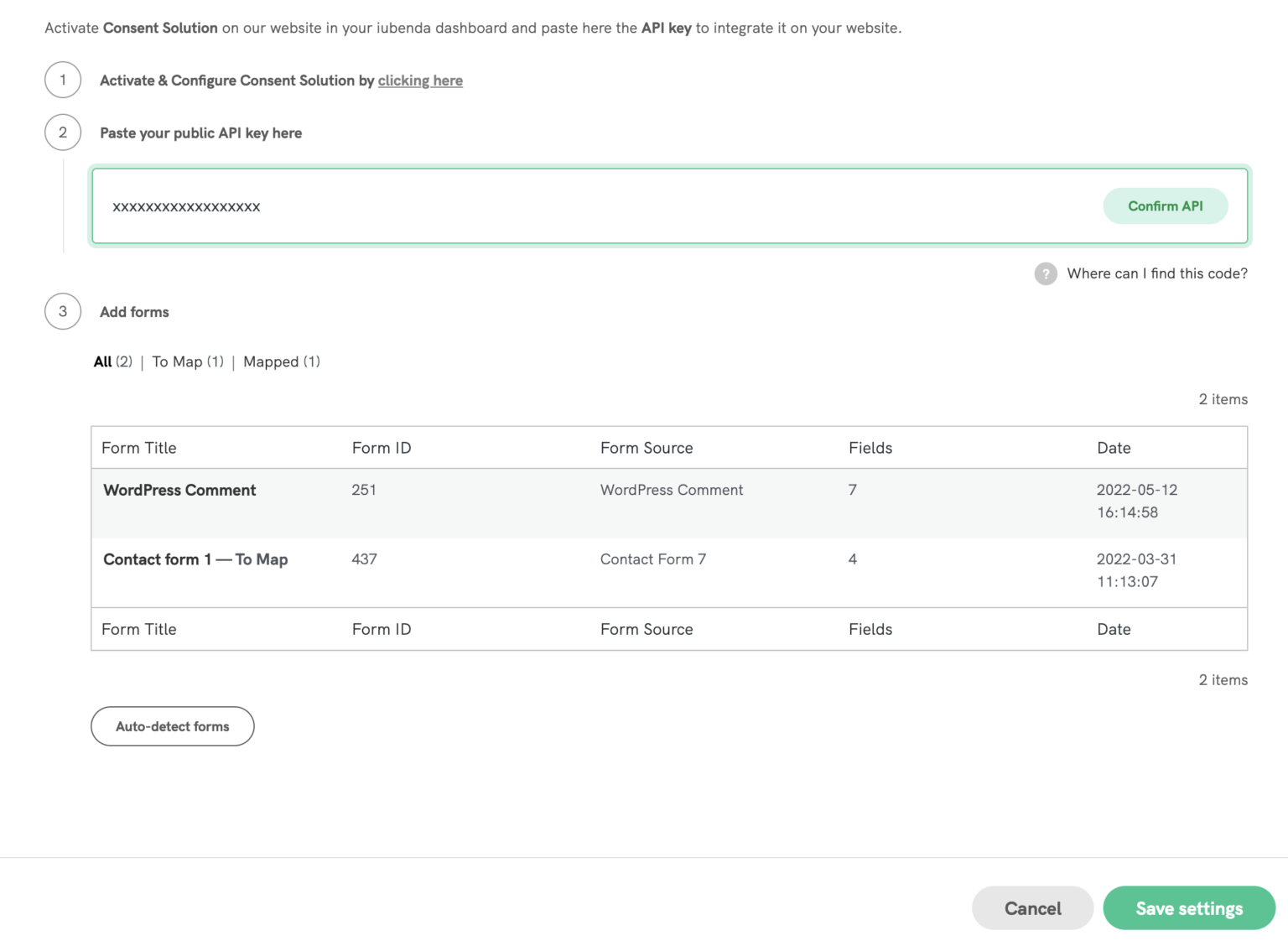Click the step 2 numbered circle
Image resolution: width=1288 pixels, height=946 pixels.
pos(62,132)
